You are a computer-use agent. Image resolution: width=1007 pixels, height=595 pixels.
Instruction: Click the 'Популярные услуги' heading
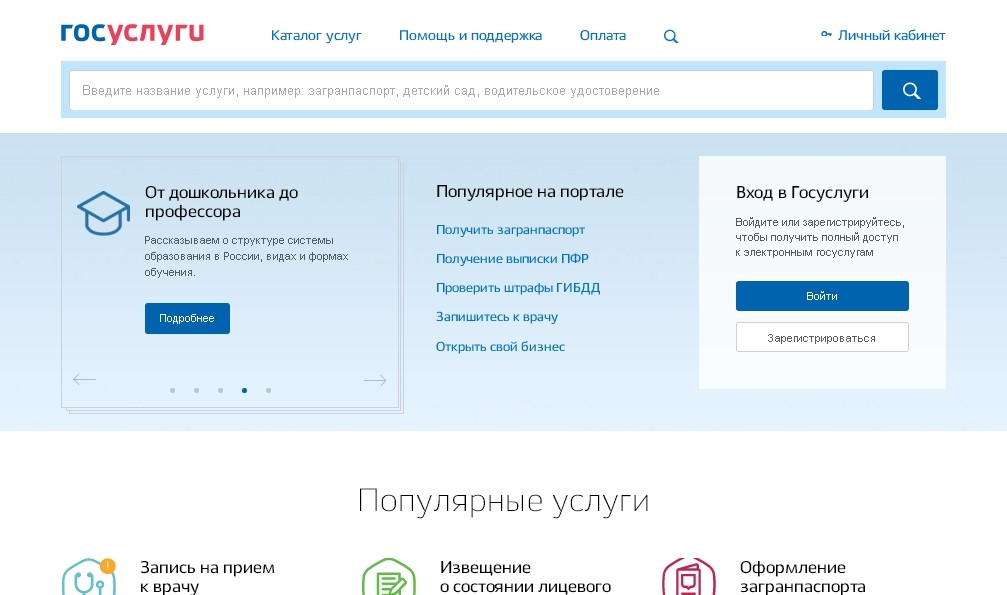tap(504, 501)
